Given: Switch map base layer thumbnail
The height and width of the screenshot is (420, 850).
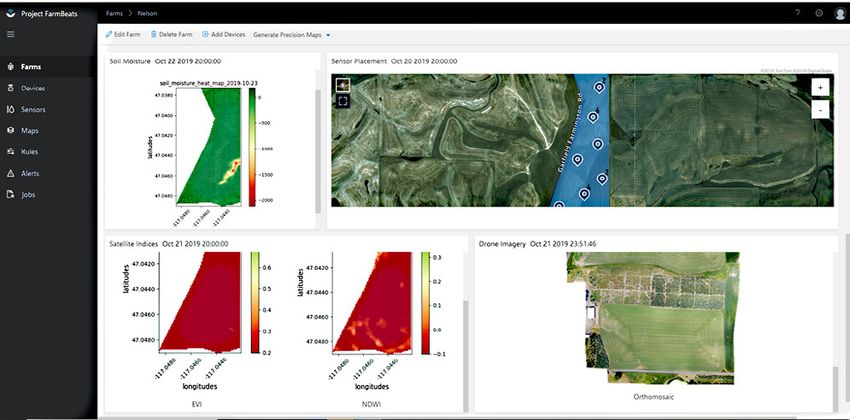Looking at the screenshot, I should (x=343, y=85).
